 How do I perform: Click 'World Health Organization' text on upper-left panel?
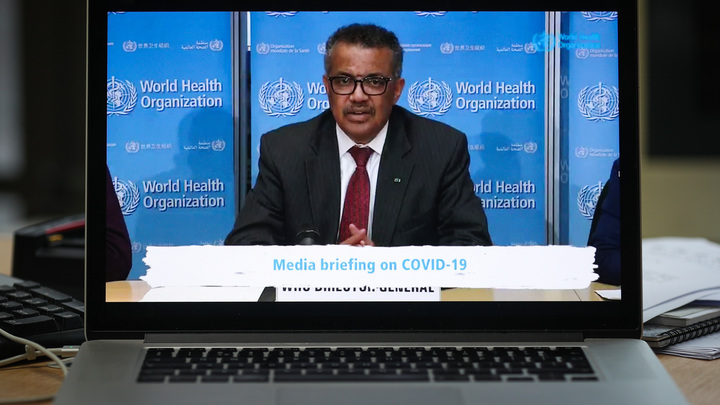click(x=180, y=95)
